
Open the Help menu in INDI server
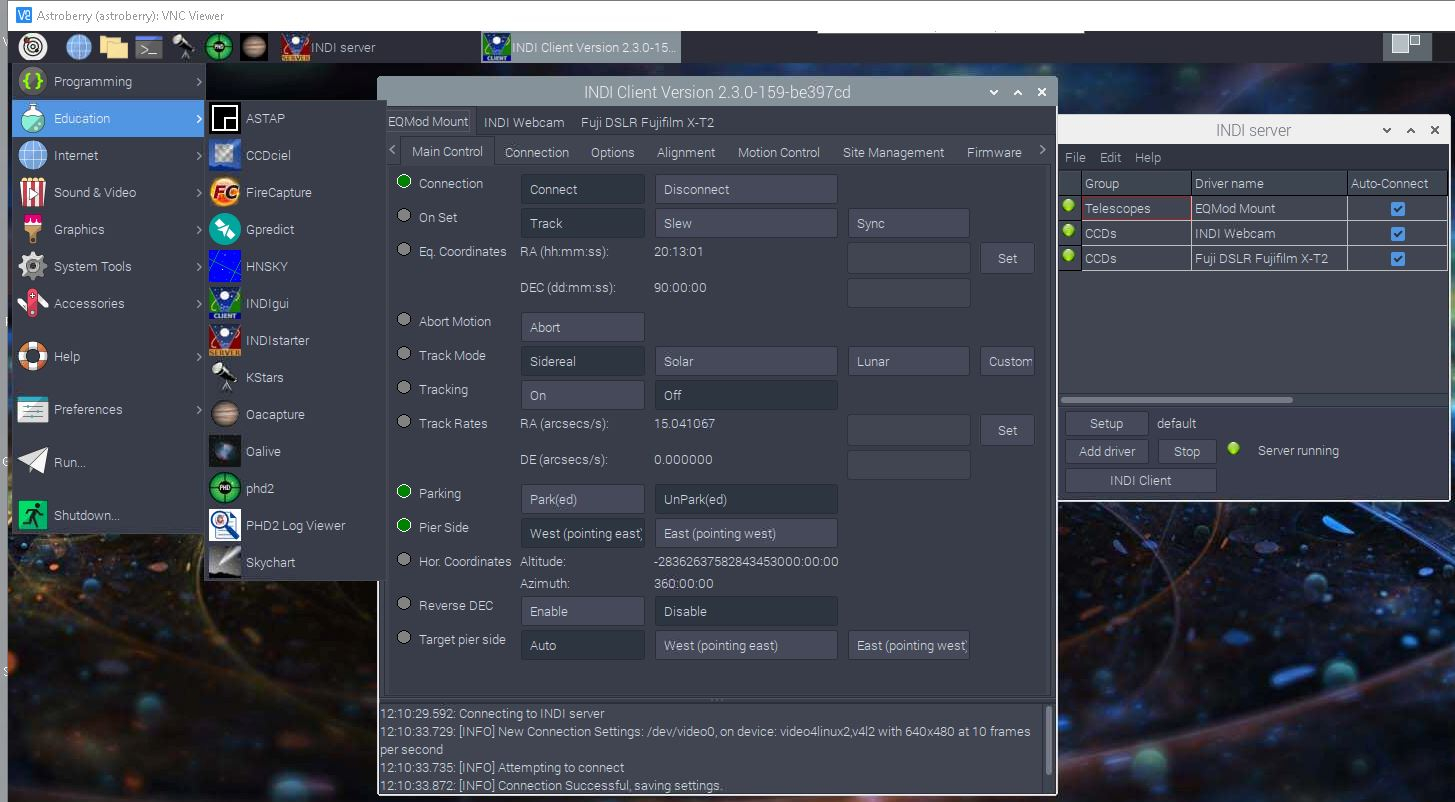[x=1147, y=157]
